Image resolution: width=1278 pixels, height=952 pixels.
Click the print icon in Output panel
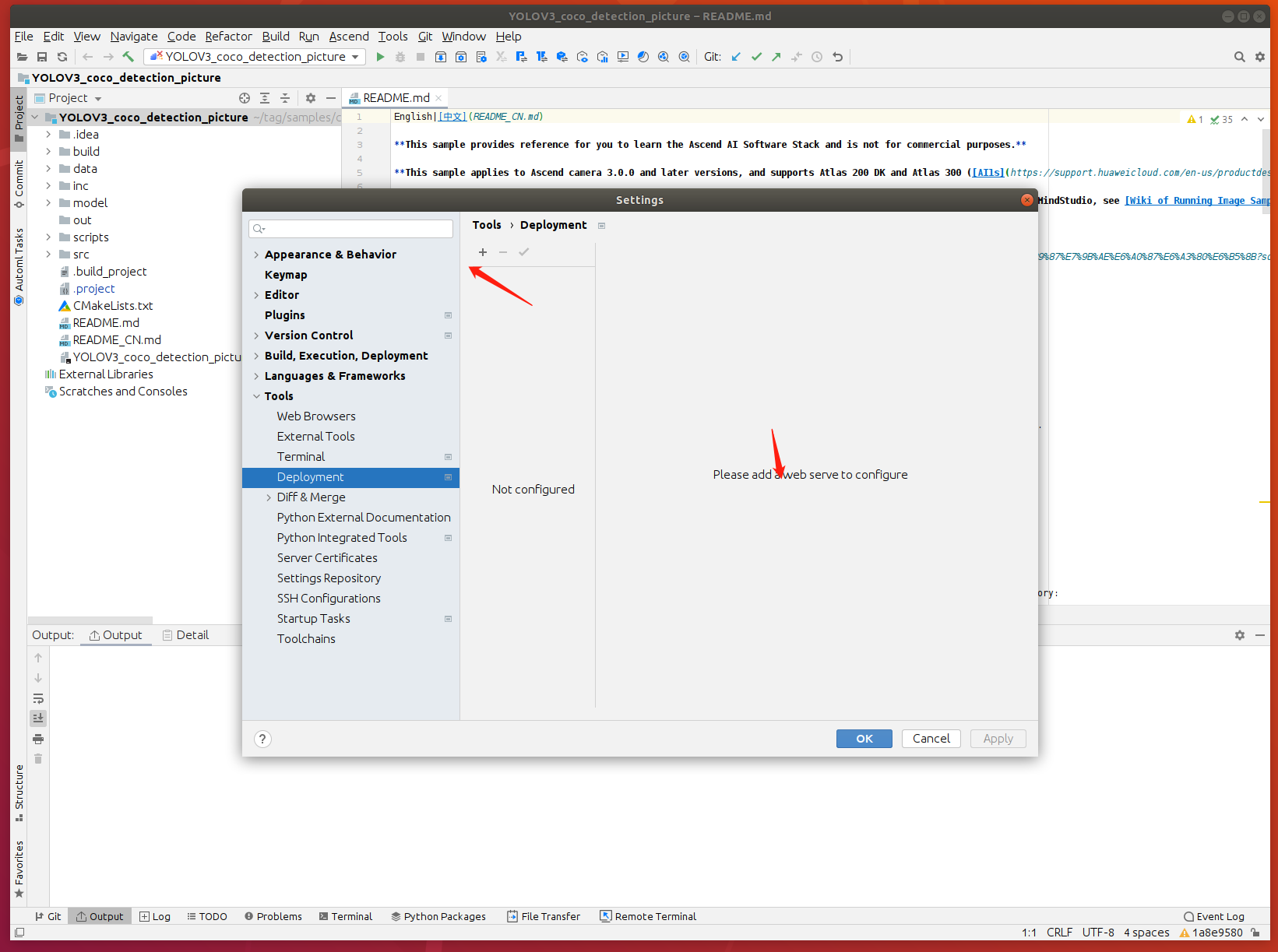tap(38, 739)
